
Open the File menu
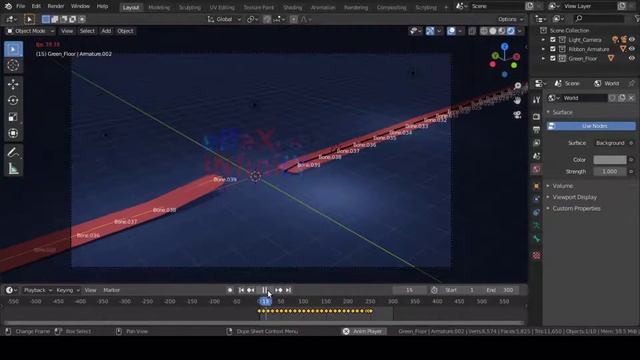point(20,7)
